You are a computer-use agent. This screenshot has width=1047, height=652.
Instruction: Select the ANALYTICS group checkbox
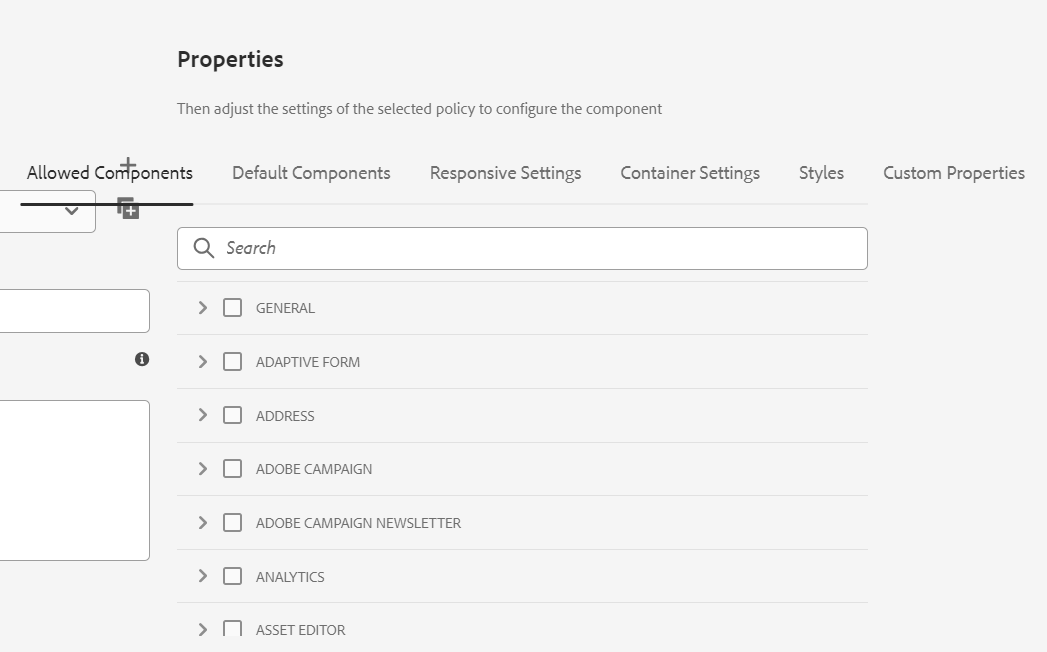(x=232, y=577)
